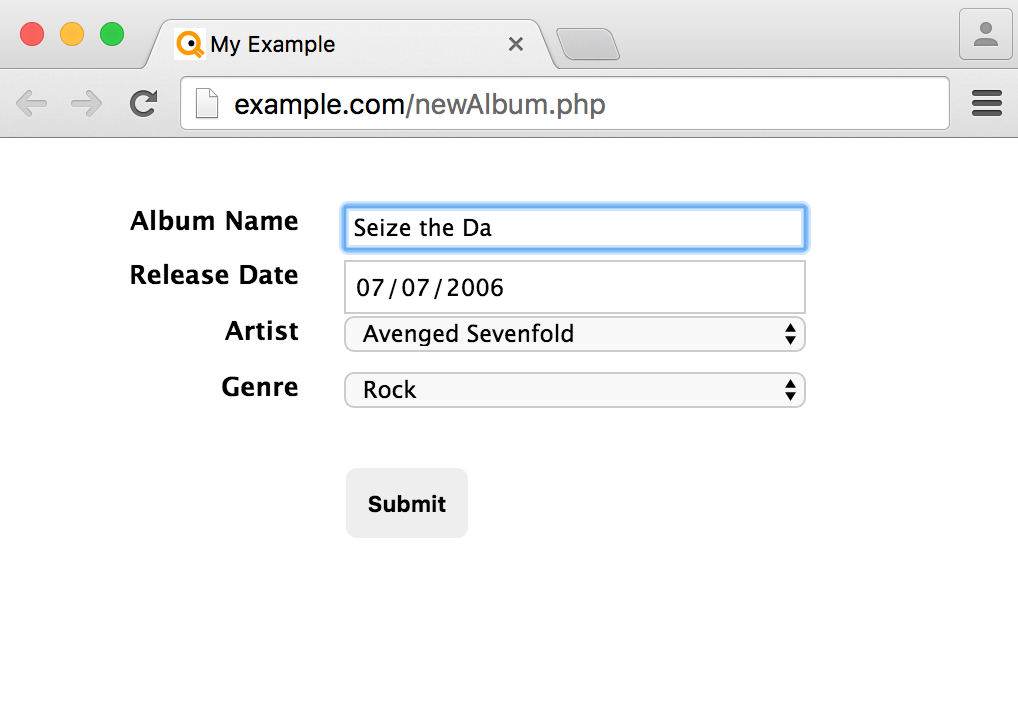Open the hamburger menu icon

(x=986, y=103)
